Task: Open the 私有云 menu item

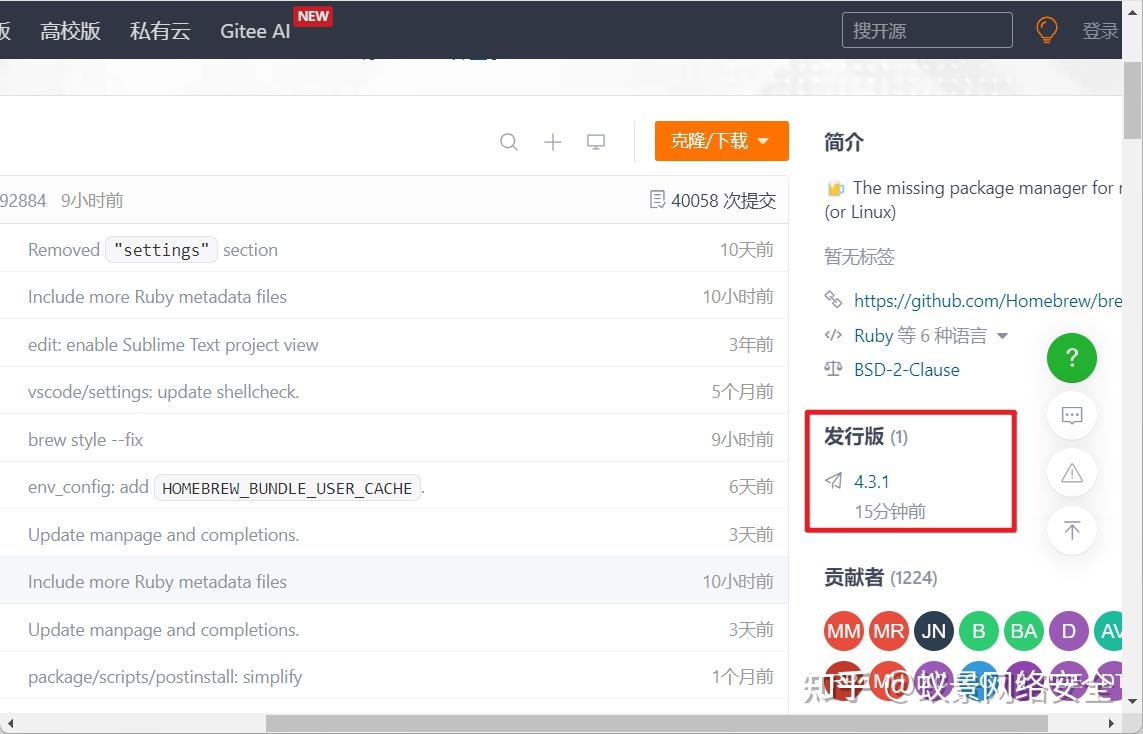Action: tap(160, 31)
